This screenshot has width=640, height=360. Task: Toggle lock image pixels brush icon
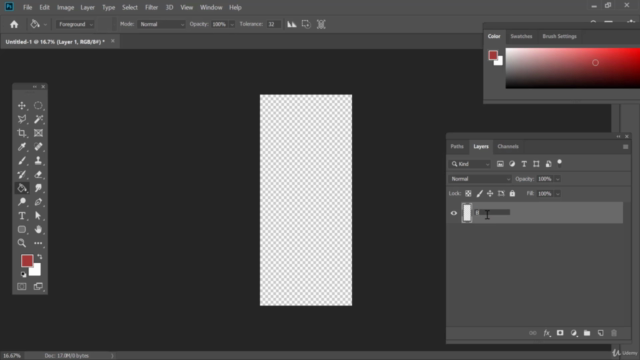click(479, 194)
